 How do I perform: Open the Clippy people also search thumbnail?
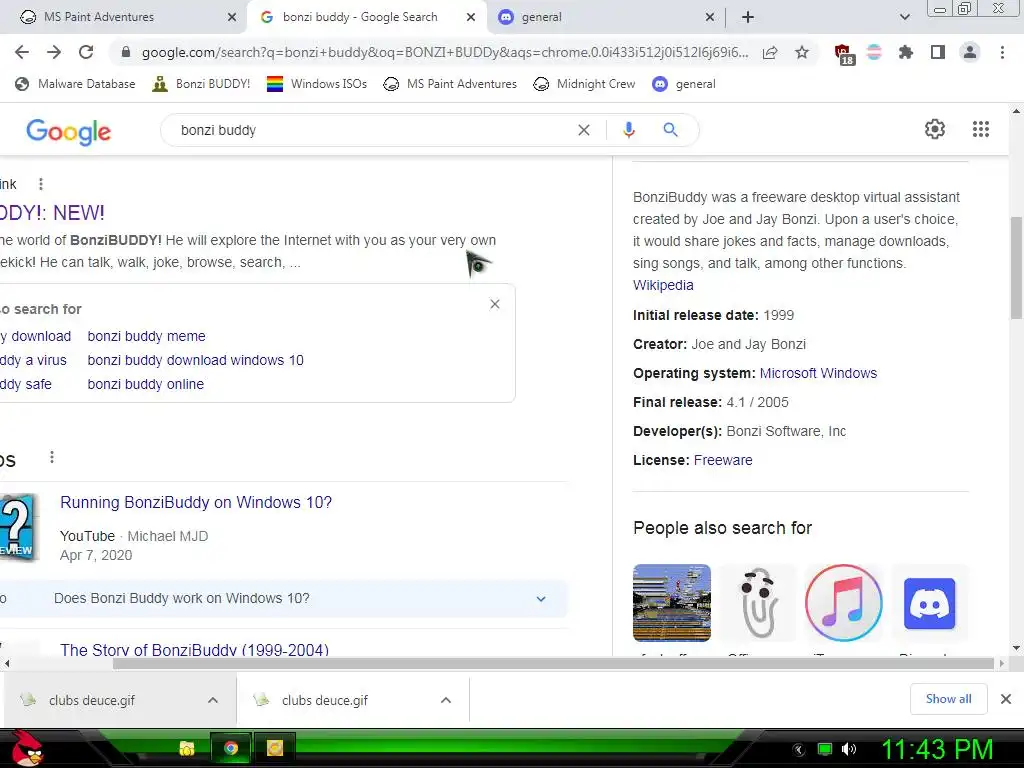pos(758,603)
